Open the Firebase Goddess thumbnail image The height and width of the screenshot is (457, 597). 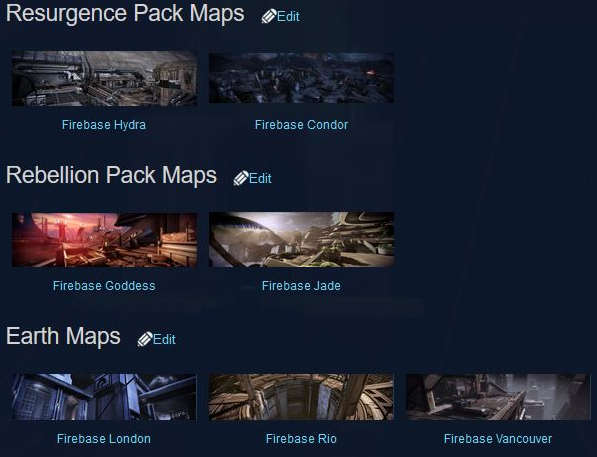(104, 240)
